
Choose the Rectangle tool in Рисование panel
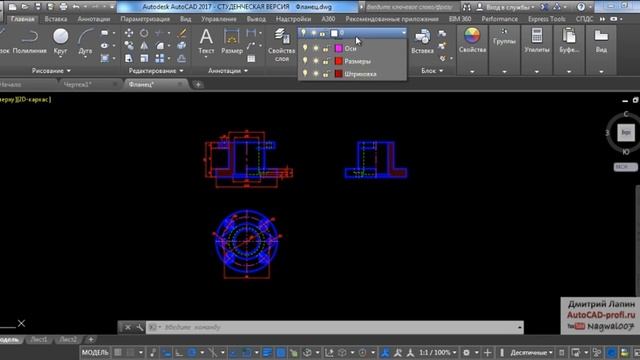[x=105, y=33]
